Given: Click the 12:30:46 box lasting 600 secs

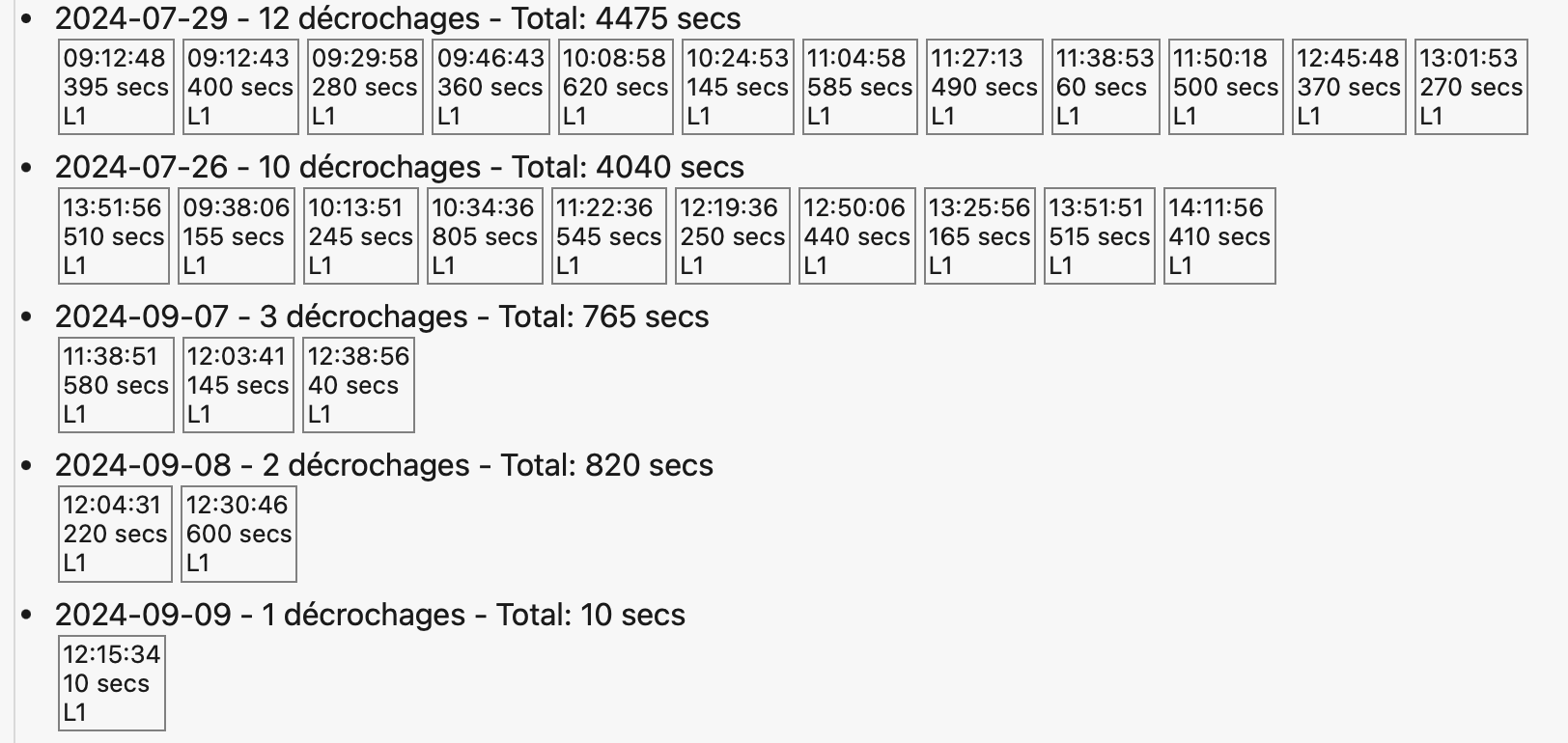Looking at the screenshot, I should pyautogui.click(x=238, y=534).
